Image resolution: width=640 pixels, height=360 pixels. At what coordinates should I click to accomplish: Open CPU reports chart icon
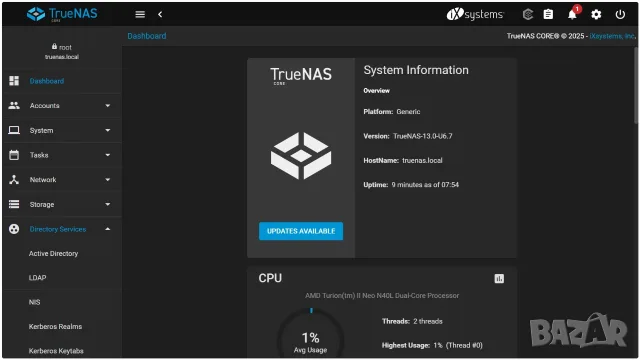pyautogui.click(x=499, y=279)
